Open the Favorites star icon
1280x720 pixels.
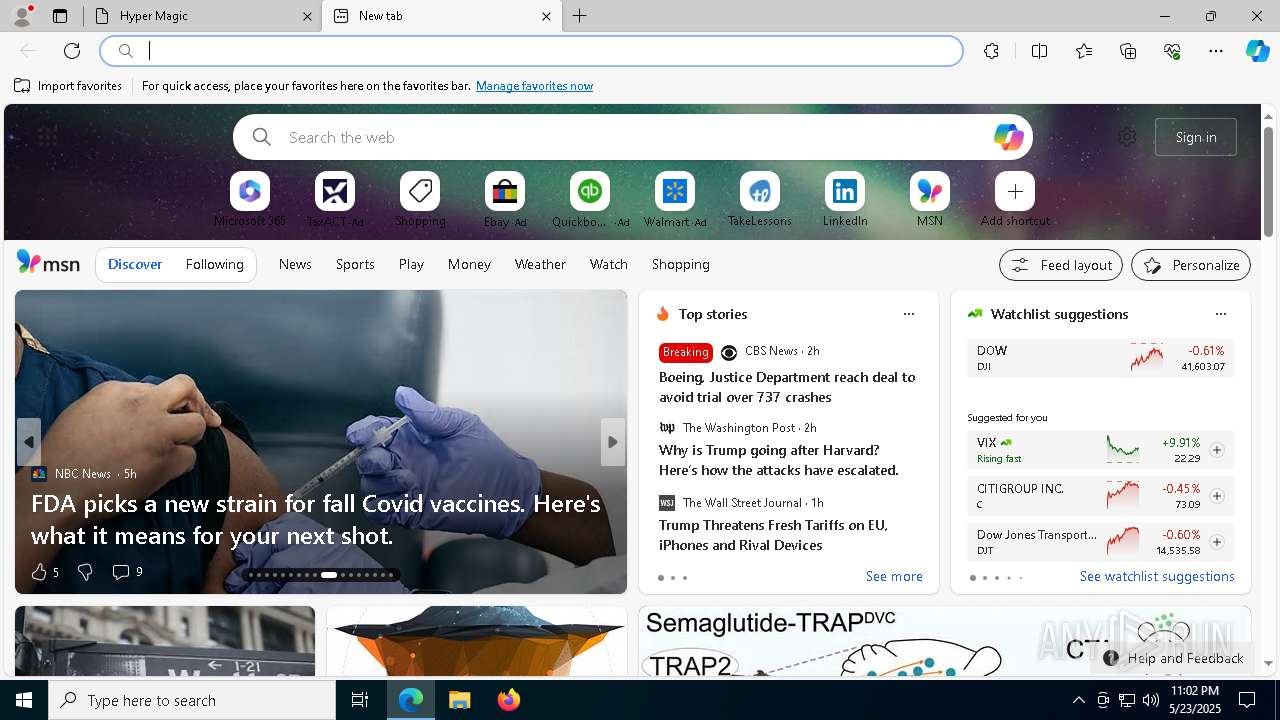pos(1084,51)
